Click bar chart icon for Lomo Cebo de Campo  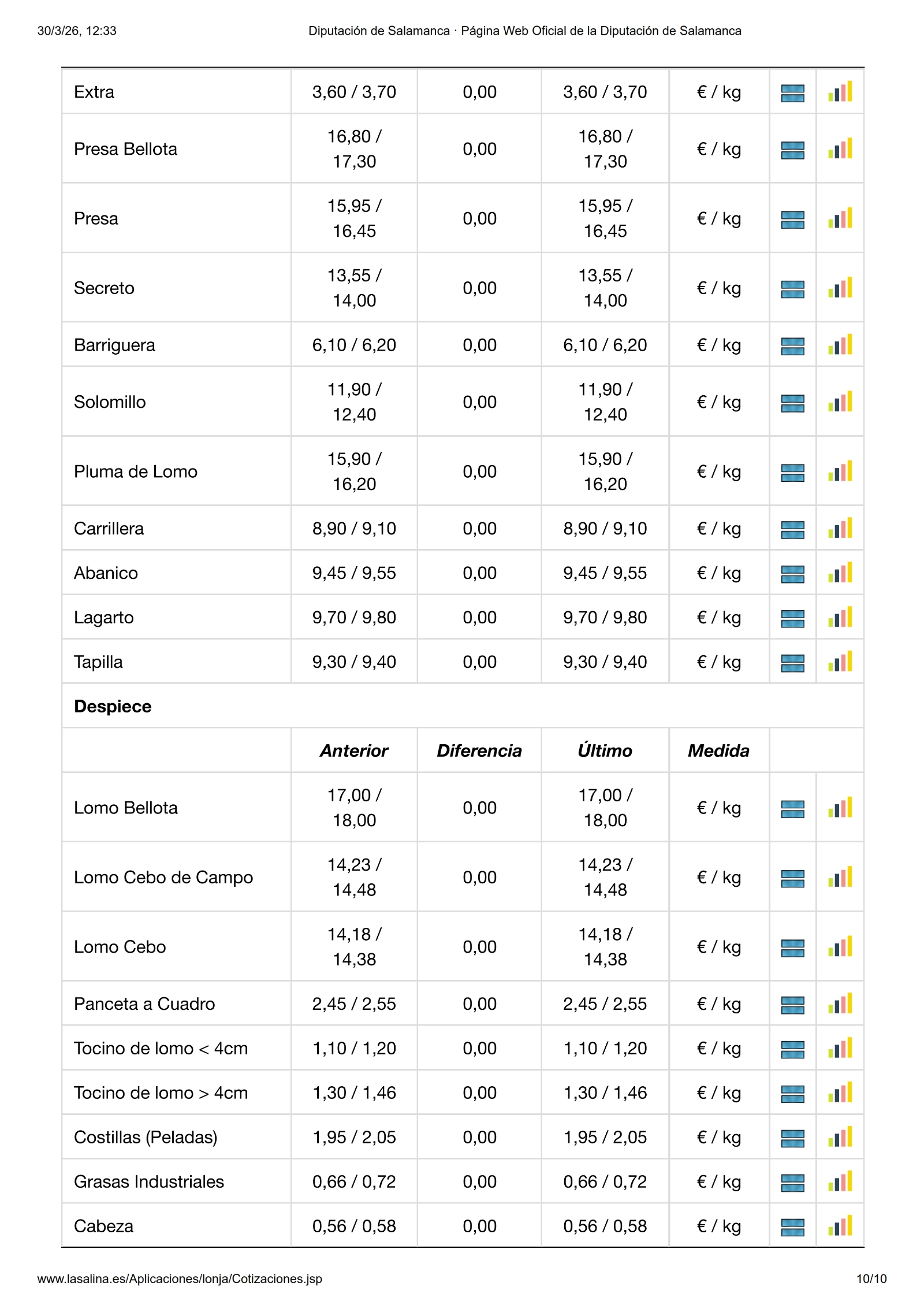tap(840, 878)
